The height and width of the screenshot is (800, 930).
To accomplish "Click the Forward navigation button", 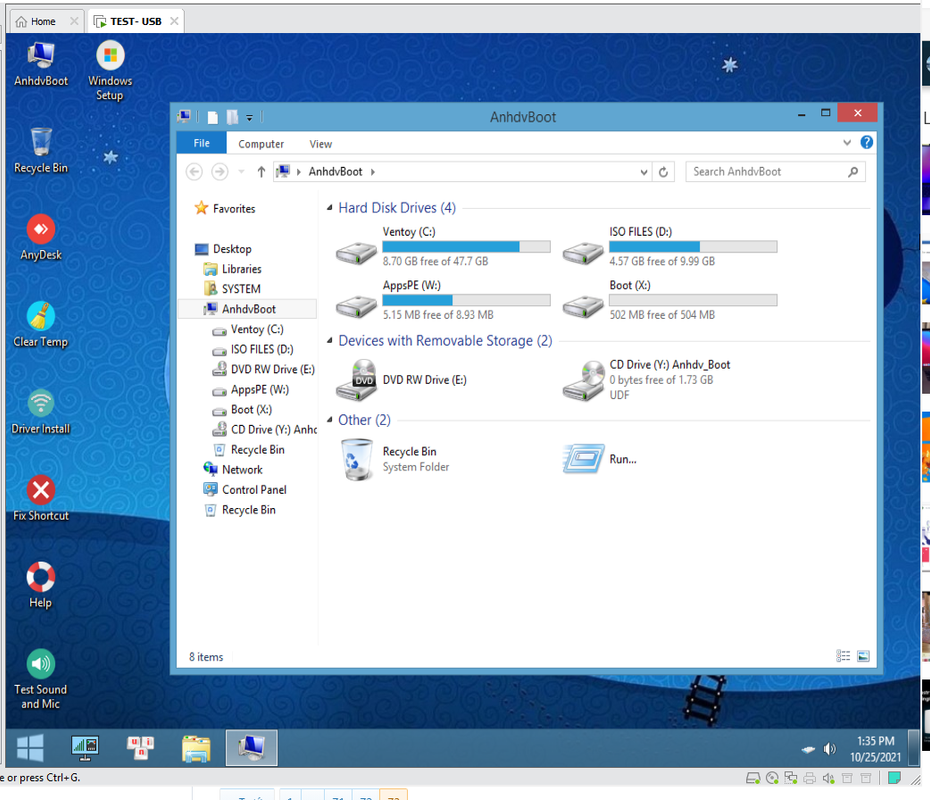I will 219,172.
